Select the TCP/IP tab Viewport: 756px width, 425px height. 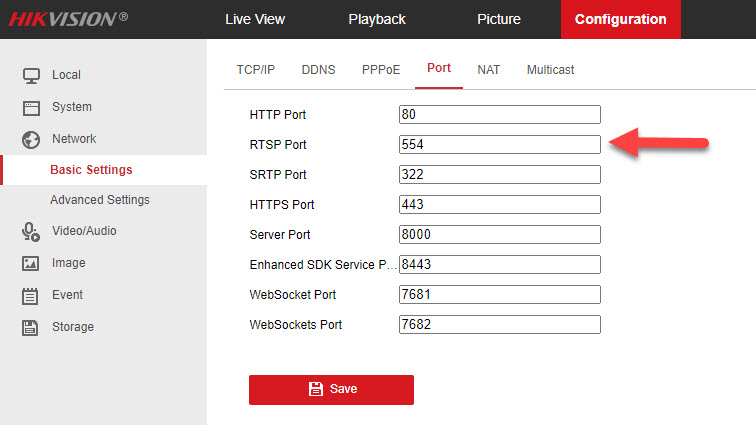(255, 70)
